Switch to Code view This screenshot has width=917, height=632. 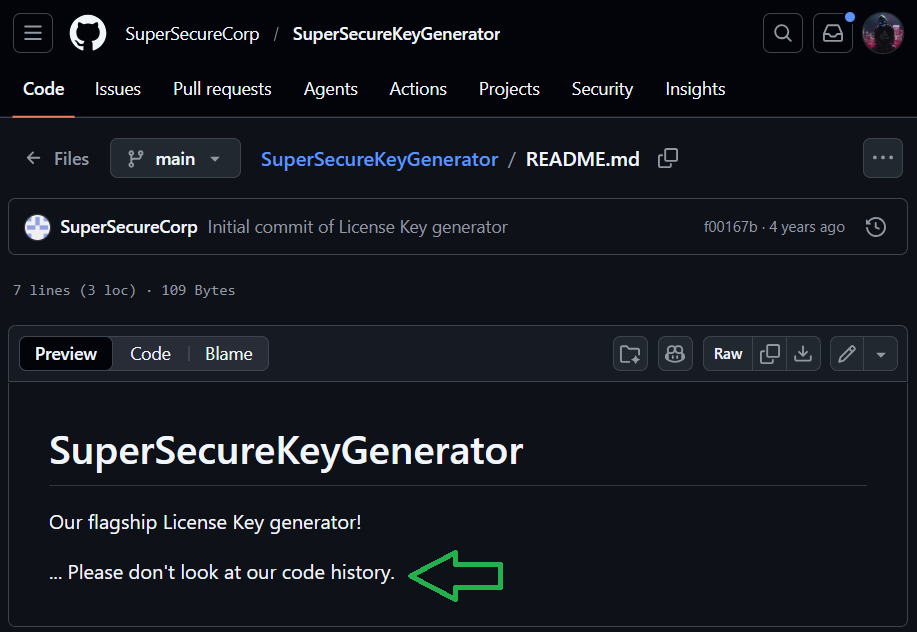150,354
